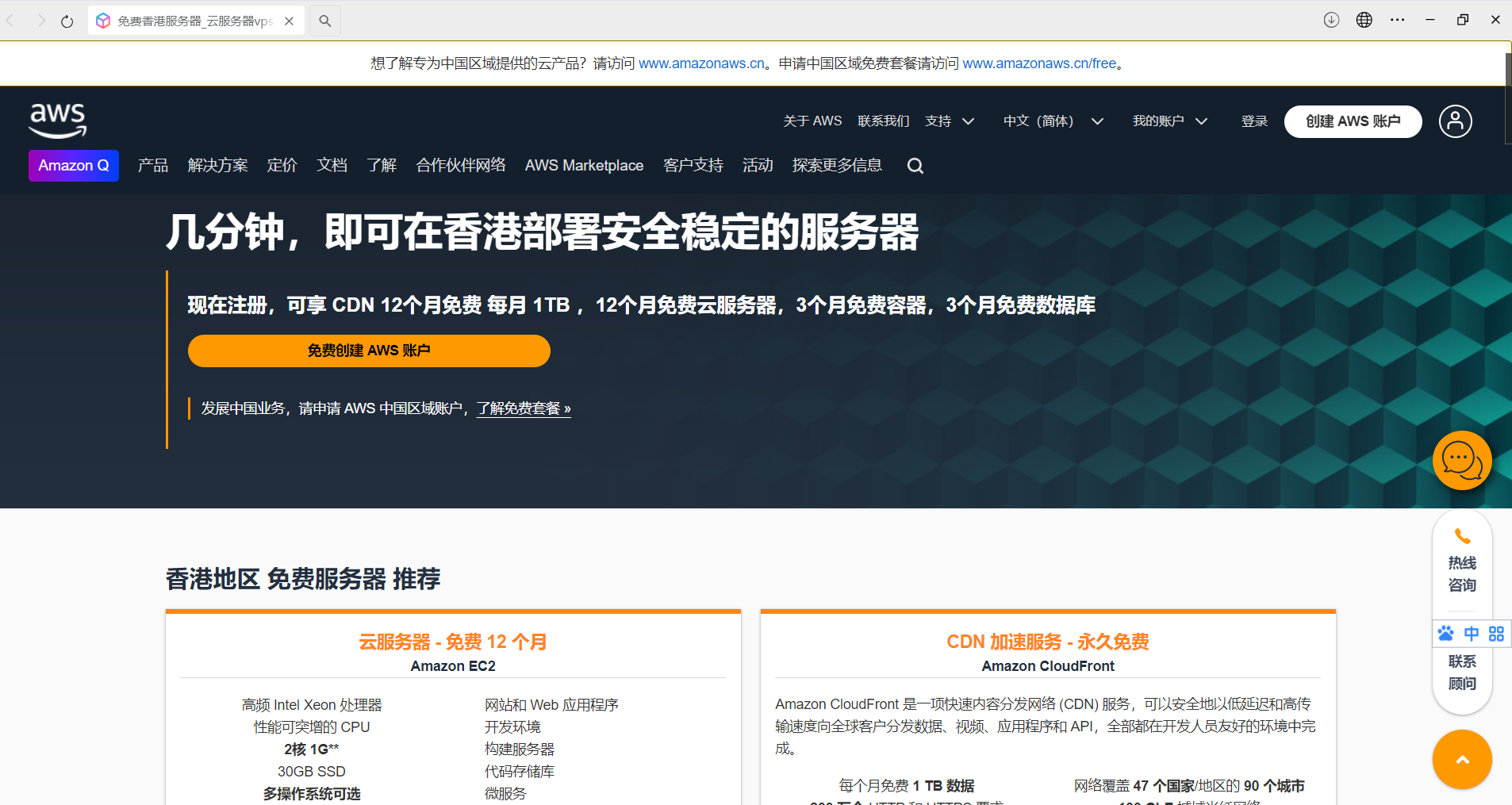Viewport: 1512px width, 805px height.
Task: Click the 登录 link
Action: (x=1254, y=121)
